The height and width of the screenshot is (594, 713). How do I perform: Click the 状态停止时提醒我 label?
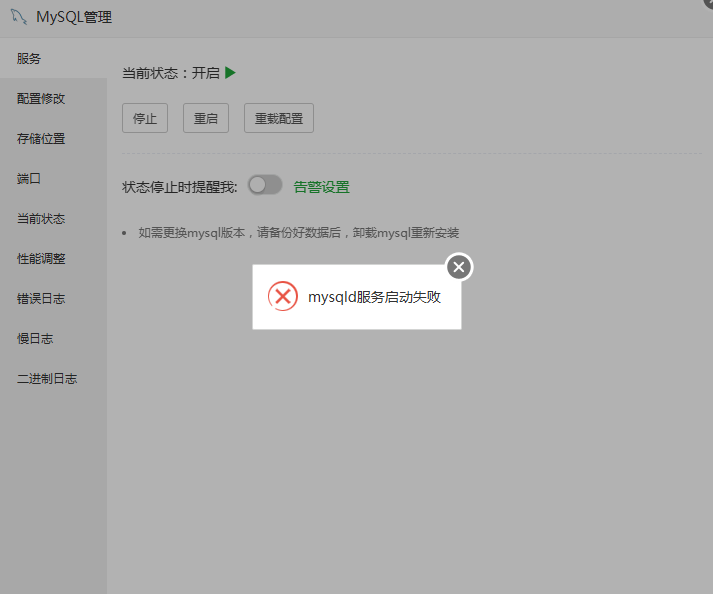point(180,187)
